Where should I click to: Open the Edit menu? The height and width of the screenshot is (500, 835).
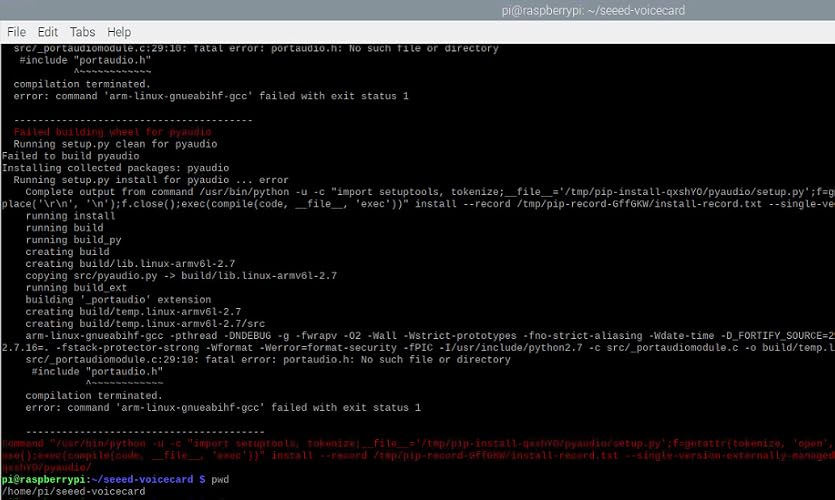pyautogui.click(x=47, y=32)
